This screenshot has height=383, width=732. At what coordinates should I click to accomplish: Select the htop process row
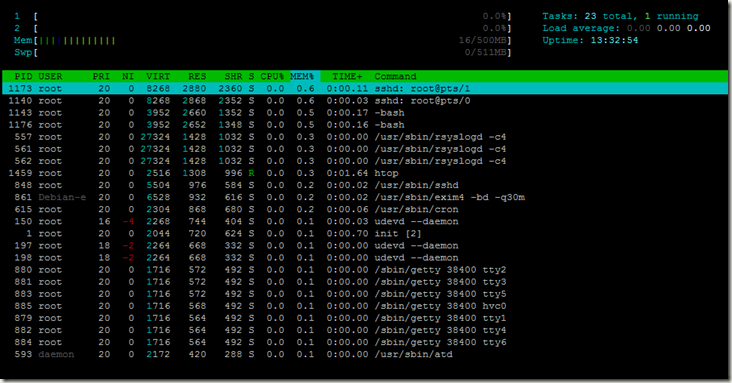tap(365, 173)
